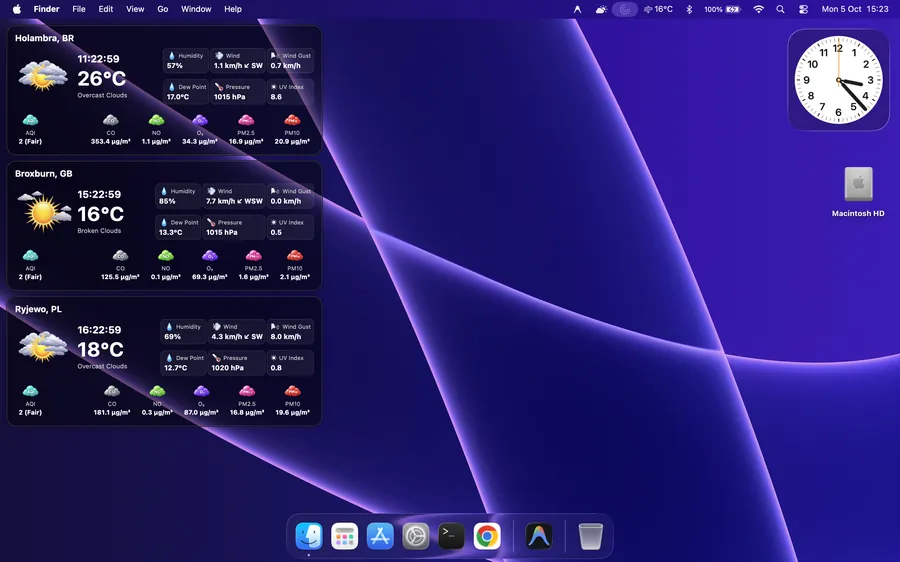Click Holambra Dew Point 17.0°C tile

185,92
